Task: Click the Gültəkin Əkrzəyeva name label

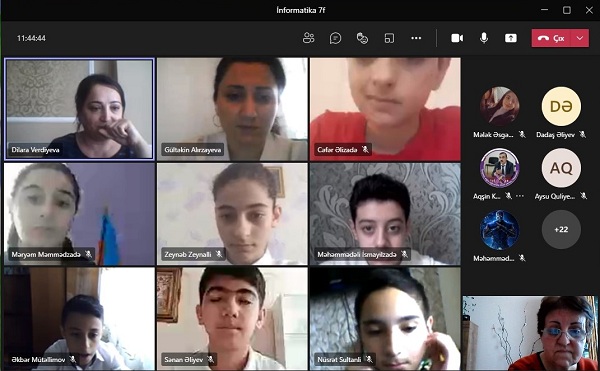Action: coord(193,150)
